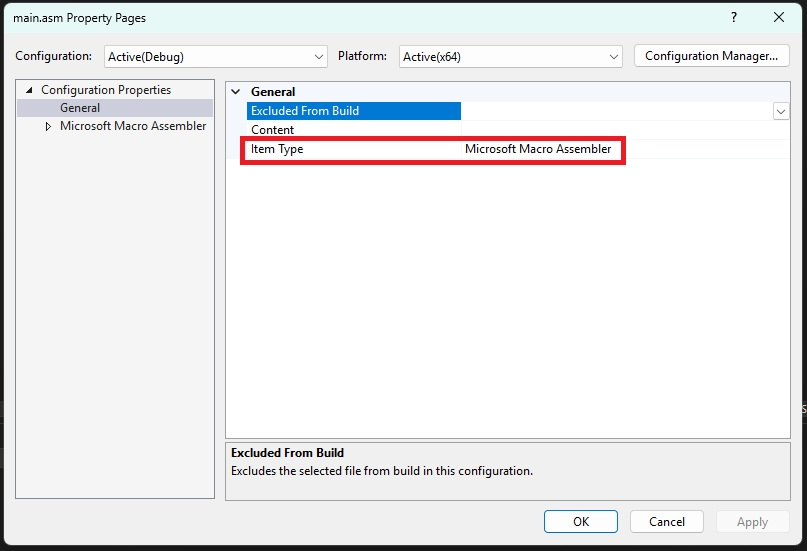Click the Cancel button
This screenshot has width=807, height=551.
pos(666,522)
